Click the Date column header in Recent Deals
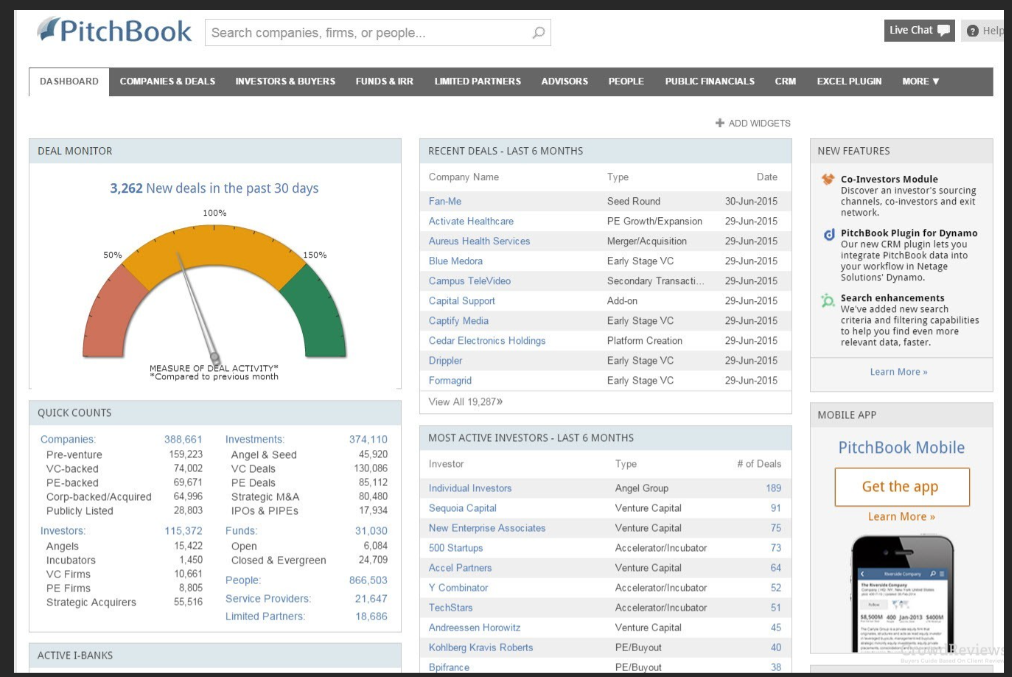The width and height of the screenshot is (1012, 677). coord(767,177)
